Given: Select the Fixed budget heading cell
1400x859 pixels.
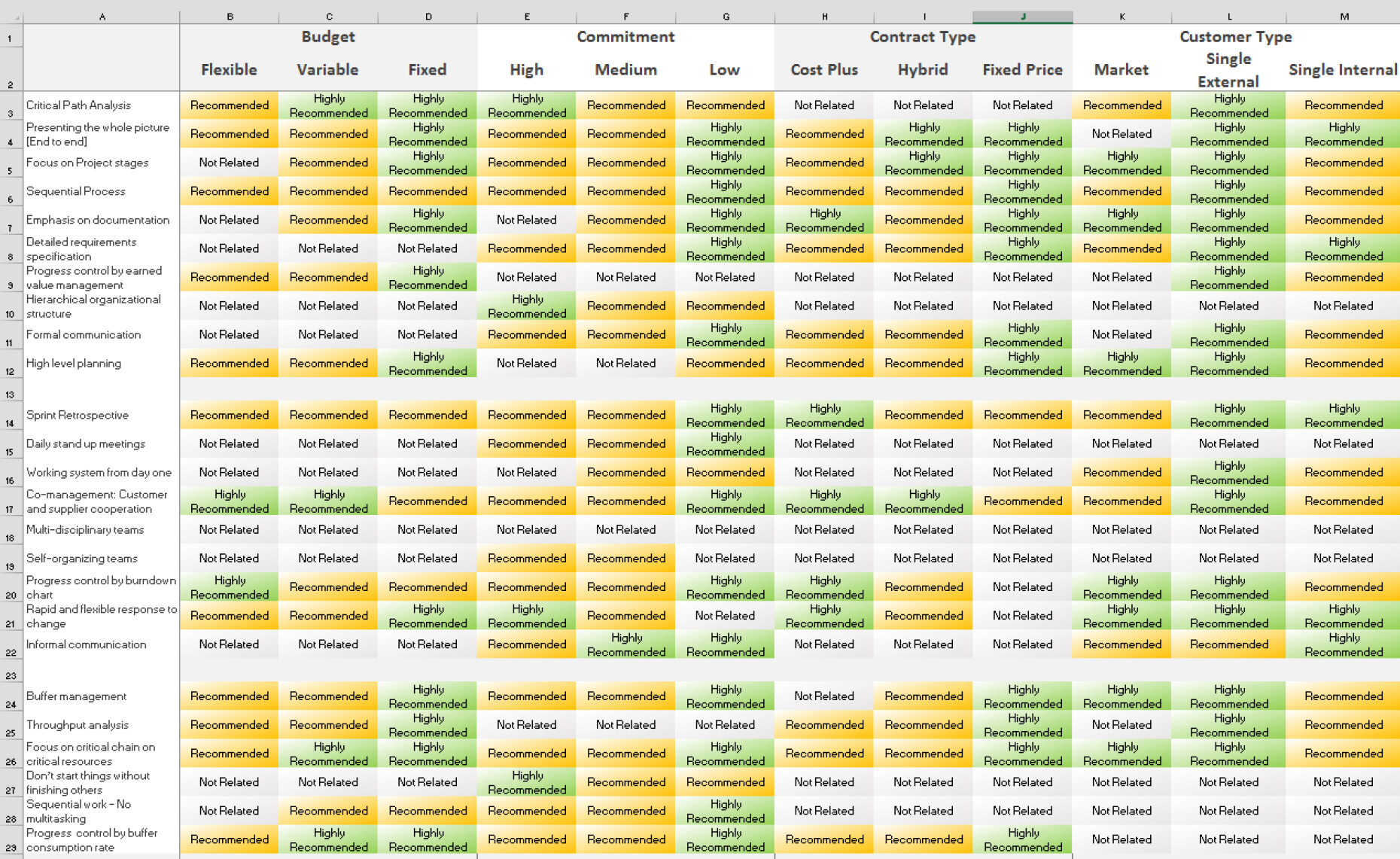Looking at the screenshot, I should tap(427, 70).
